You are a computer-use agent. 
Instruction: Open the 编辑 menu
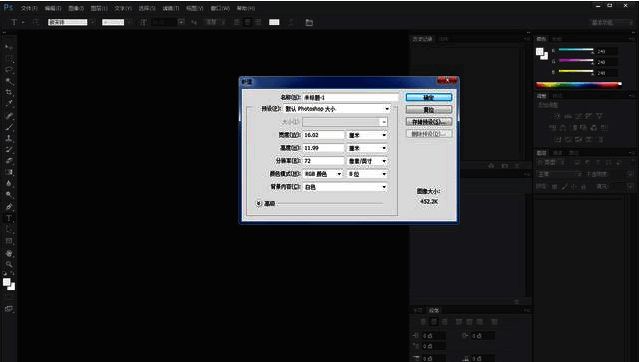click(x=53, y=8)
